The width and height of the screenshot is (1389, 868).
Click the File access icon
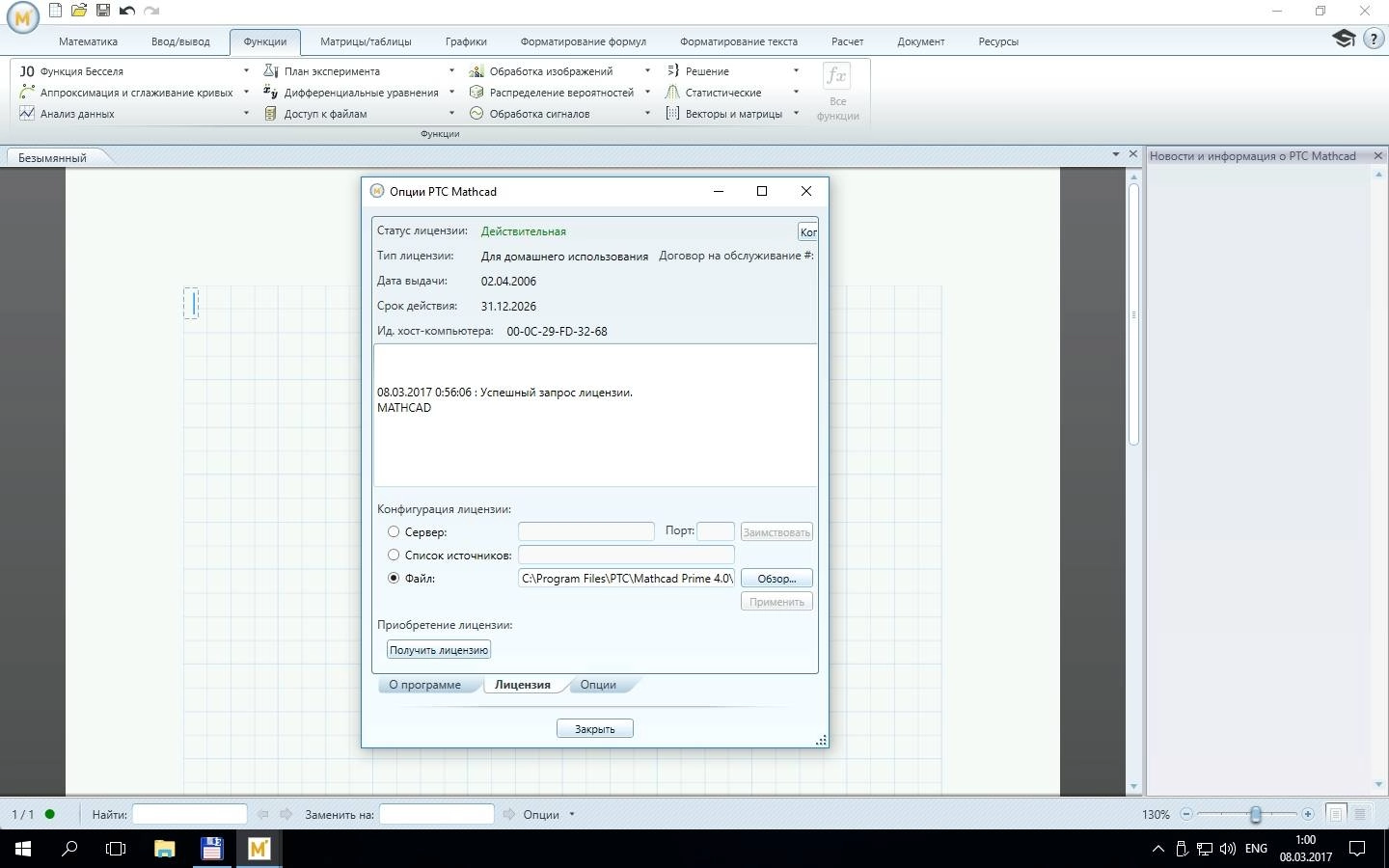click(x=271, y=113)
